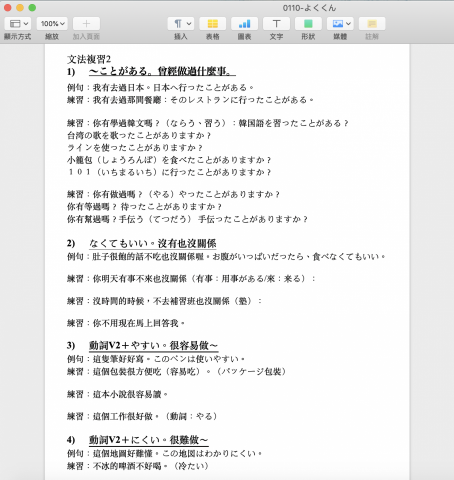The width and height of the screenshot is (454, 480).
Task: Click the line 你不用現在馬上回答我
Action: coord(135,323)
